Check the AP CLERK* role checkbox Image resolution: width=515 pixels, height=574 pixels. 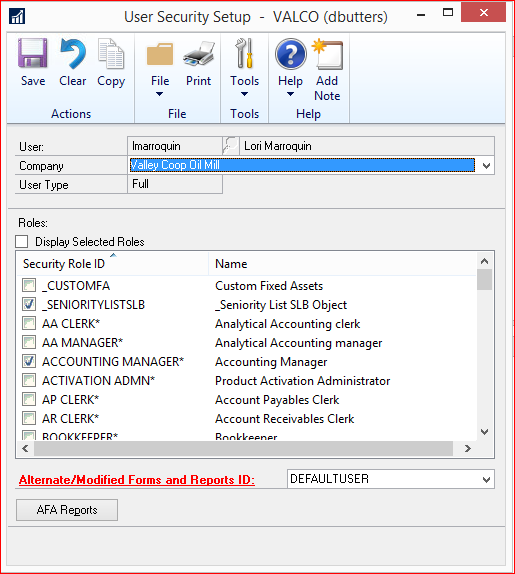[29, 399]
